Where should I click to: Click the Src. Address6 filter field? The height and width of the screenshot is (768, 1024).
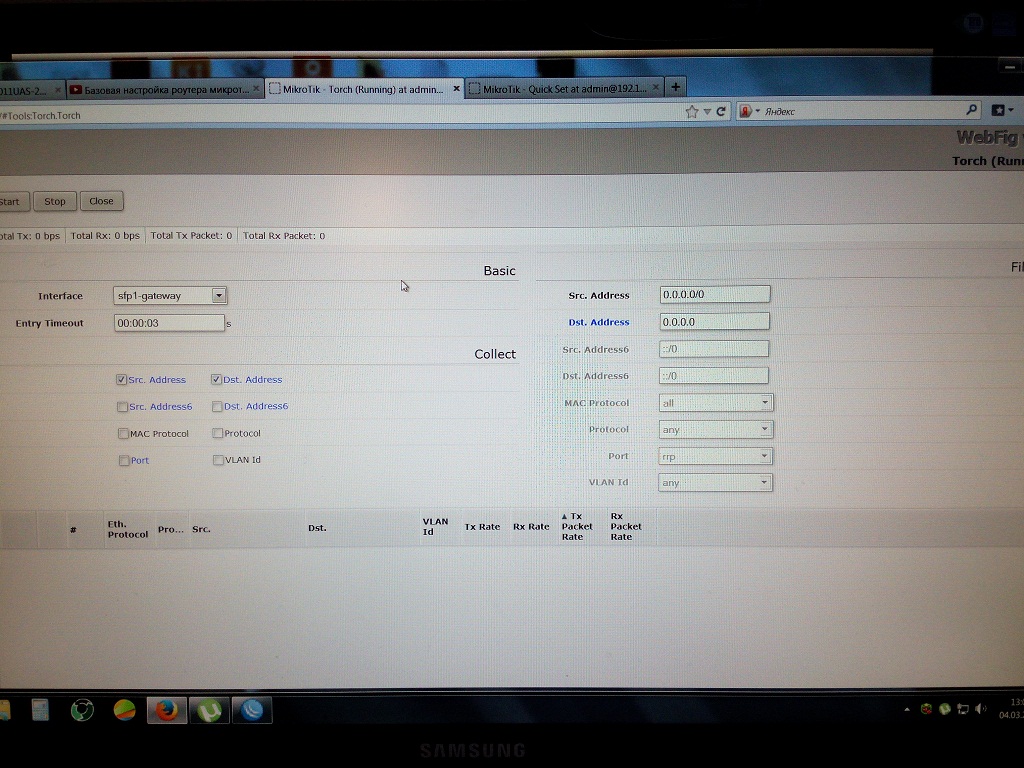click(x=714, y=349)
